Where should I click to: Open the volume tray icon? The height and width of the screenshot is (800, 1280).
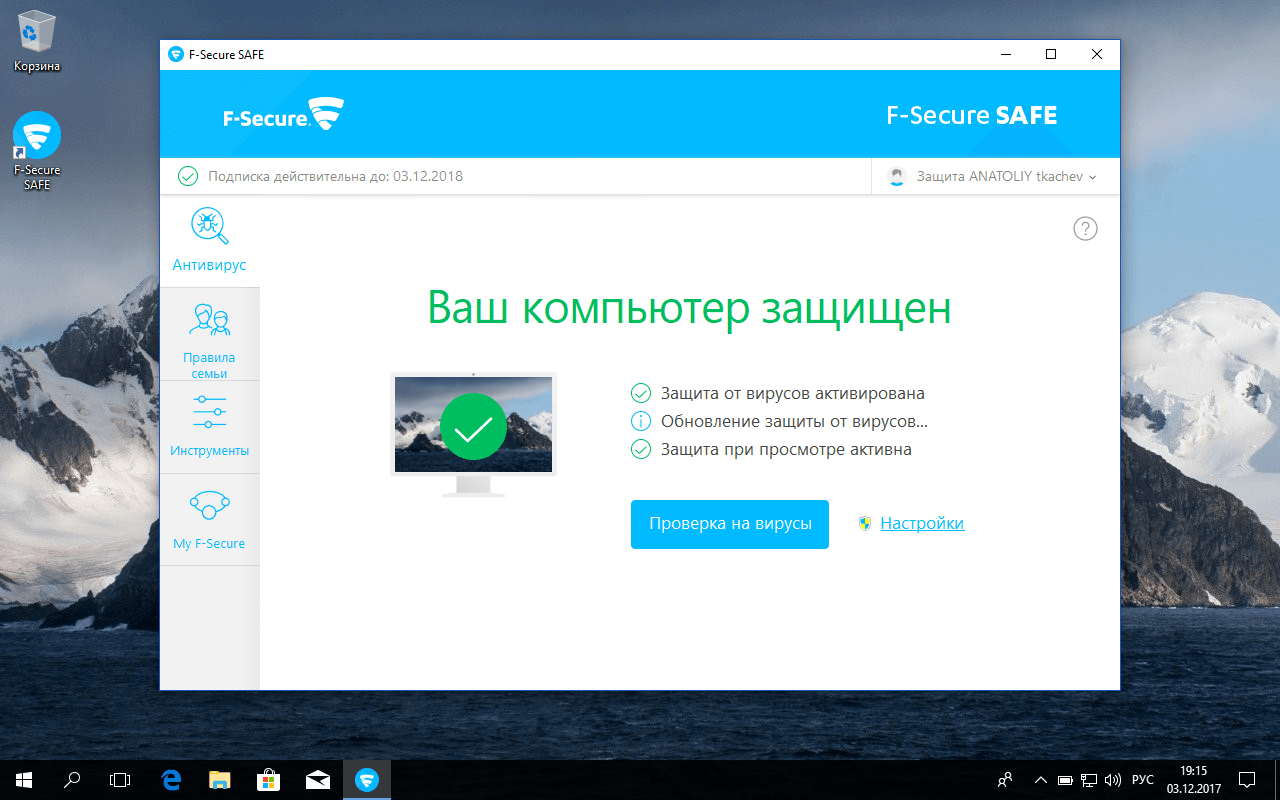1114,780
